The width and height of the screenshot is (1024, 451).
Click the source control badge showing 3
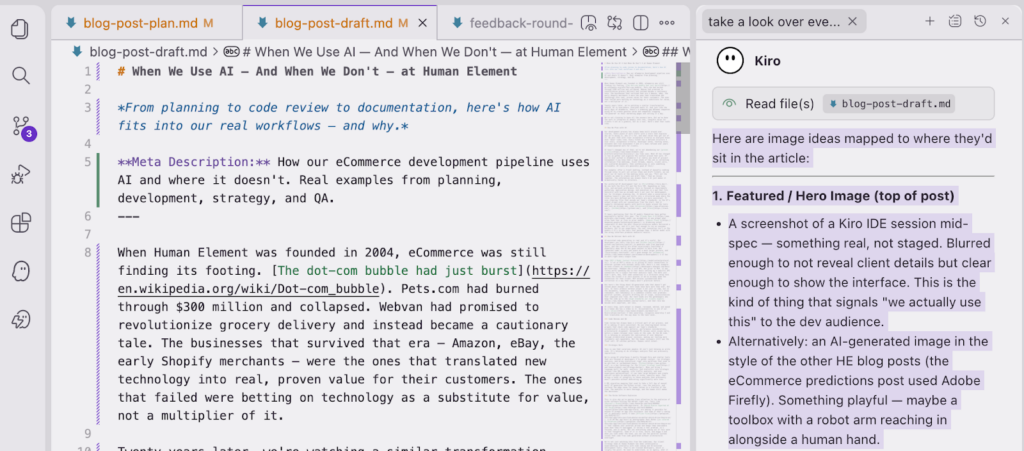pos(29,134)
